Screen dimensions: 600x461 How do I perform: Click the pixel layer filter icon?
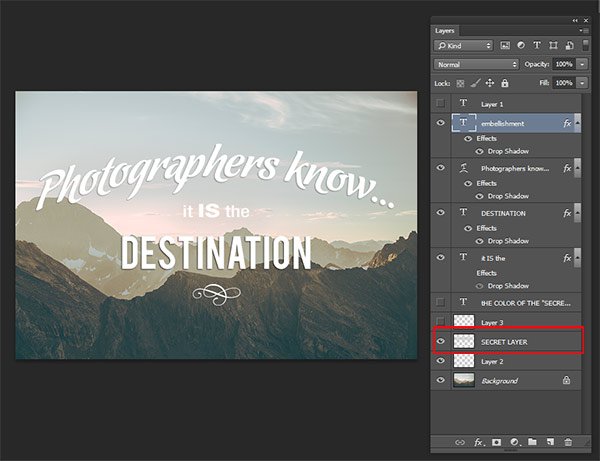pos(506,46)
